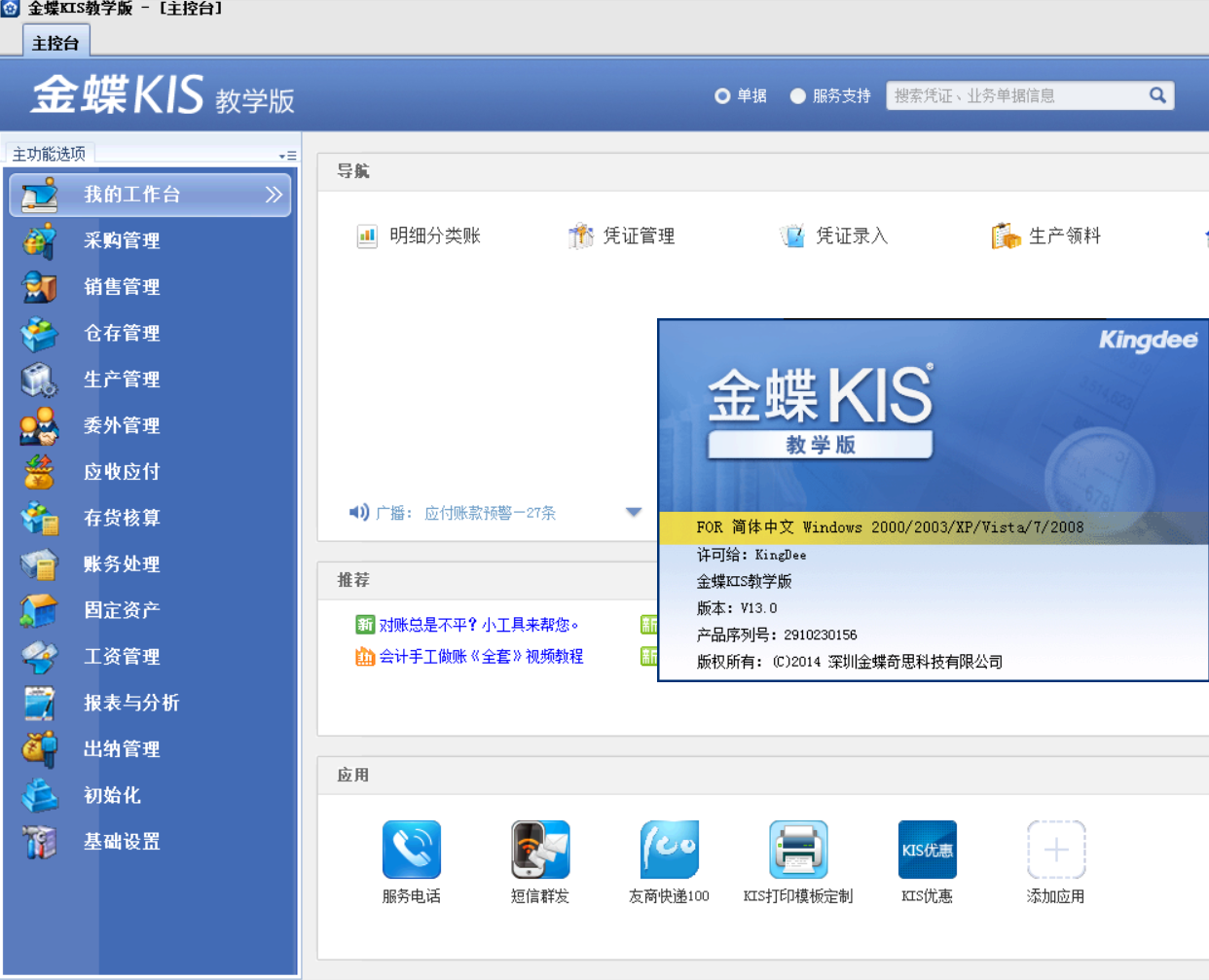Click the app icon in title bar
The width and height of the screenshot is (1209, 980).
coord(10,9)
